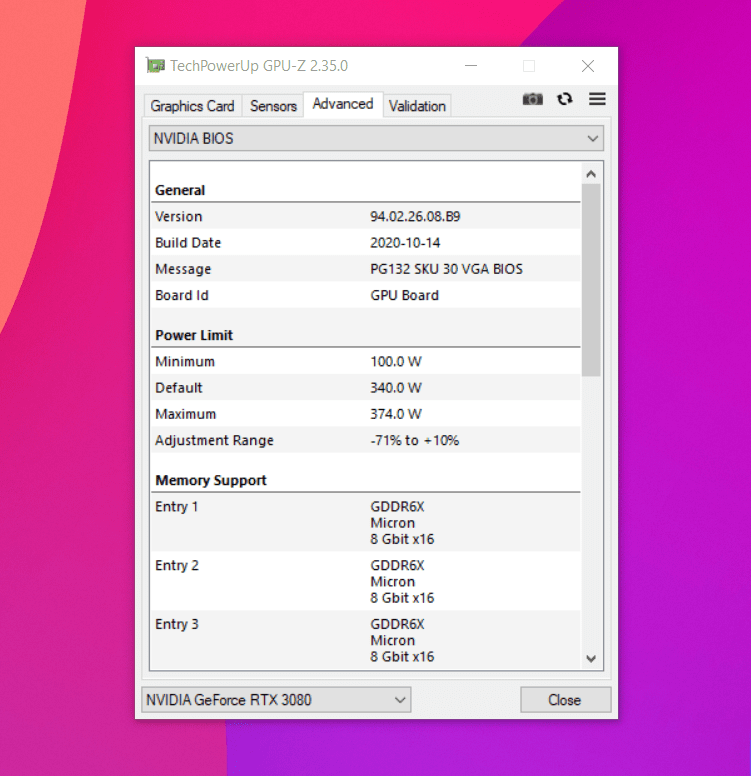Select the Minimum power limit 100.0 W

(x=396, y=361)
